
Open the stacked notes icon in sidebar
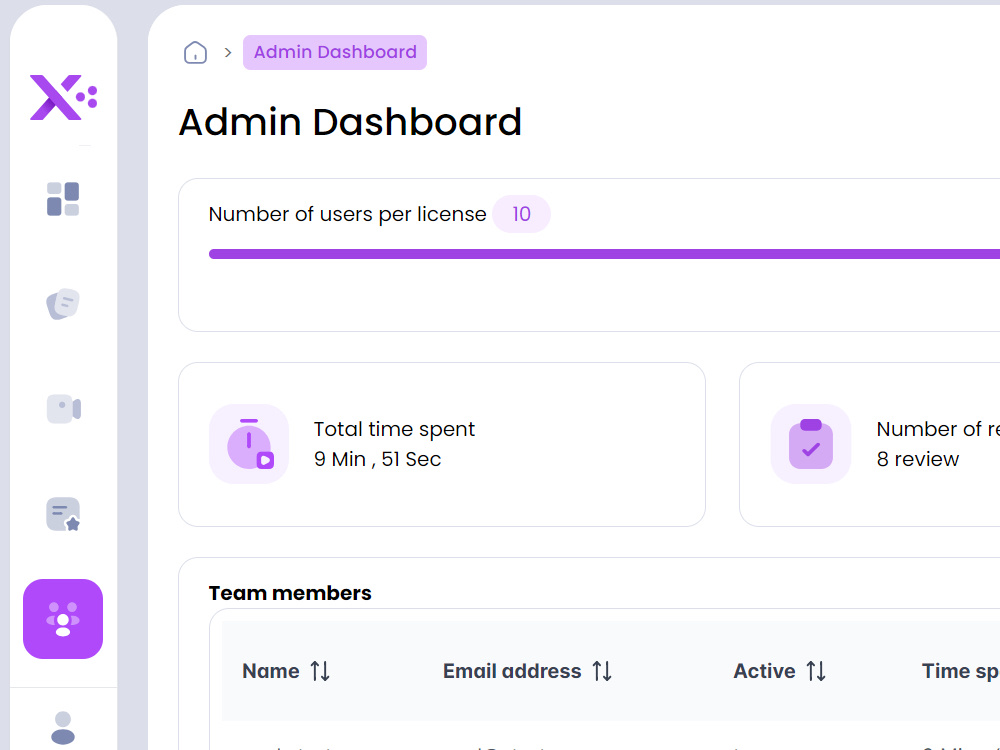63,304
